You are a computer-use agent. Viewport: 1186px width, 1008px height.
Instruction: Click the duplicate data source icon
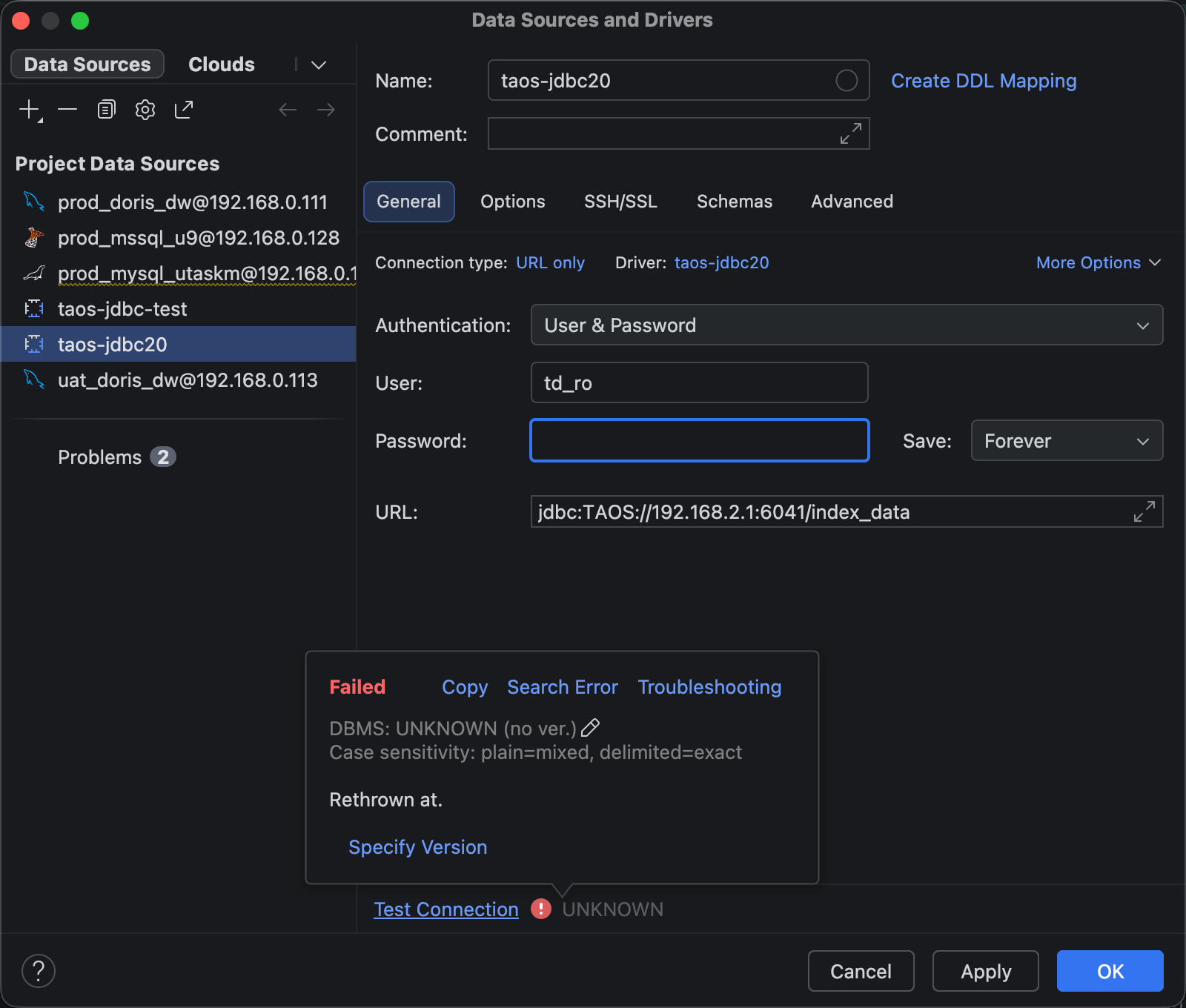[x=106, y=110]
